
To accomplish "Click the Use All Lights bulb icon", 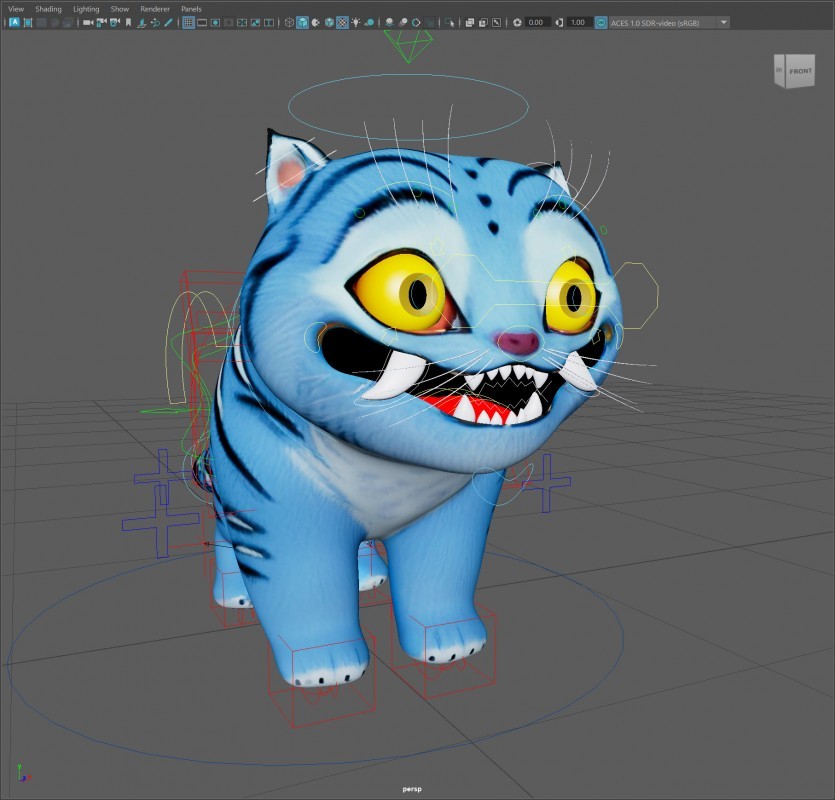I will 356,22.
